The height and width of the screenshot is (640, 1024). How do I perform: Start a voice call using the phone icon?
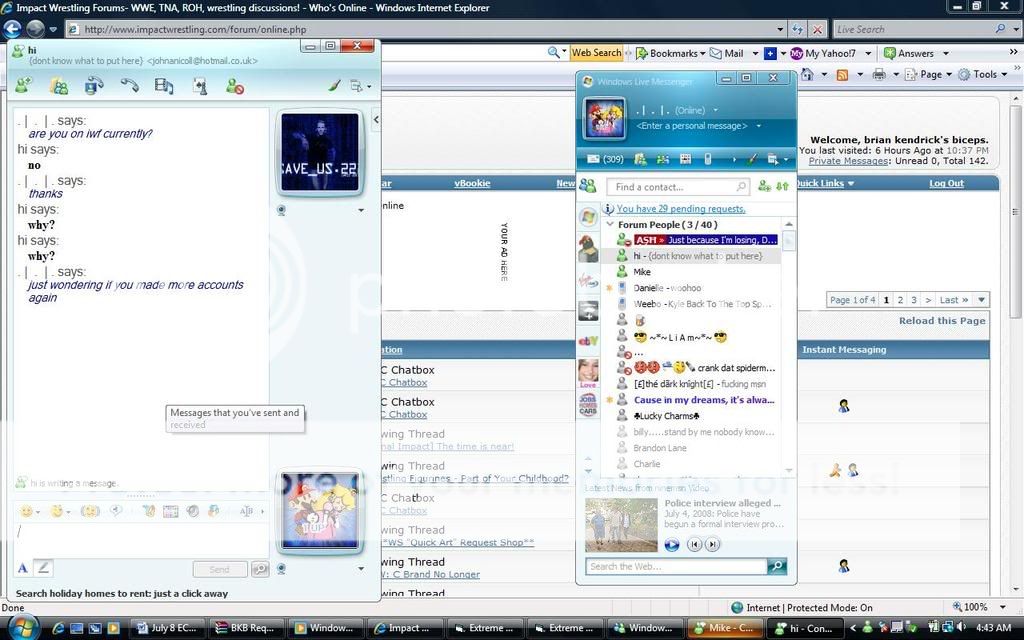[129, 87]
